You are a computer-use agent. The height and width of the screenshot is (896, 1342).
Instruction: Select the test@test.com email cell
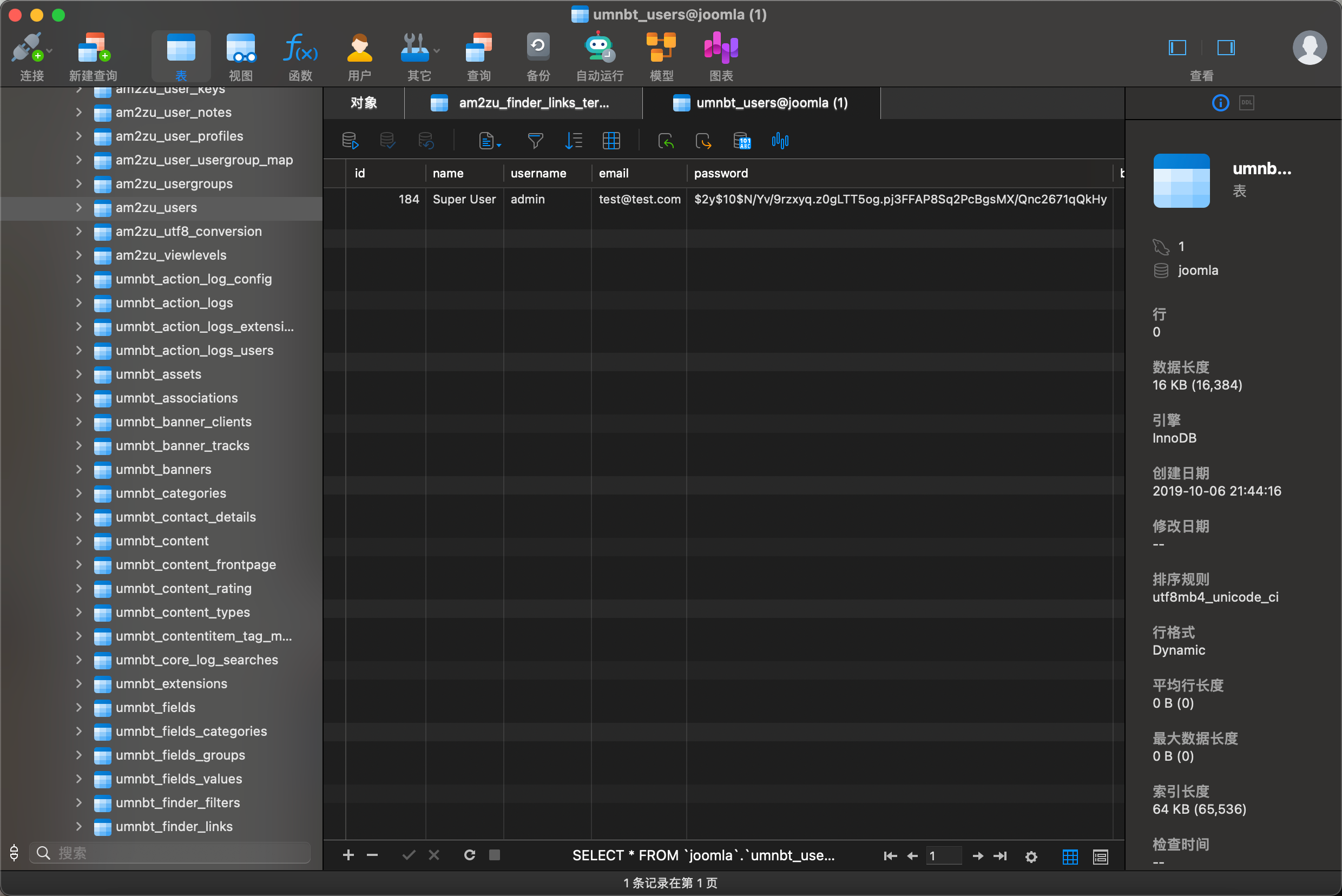tap(639, 200)
